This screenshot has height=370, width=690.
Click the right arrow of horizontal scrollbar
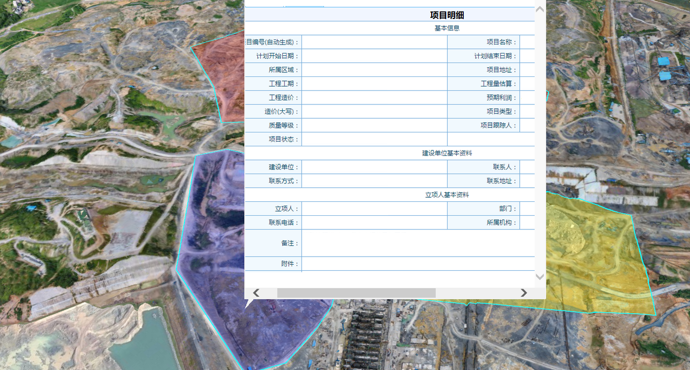click(x=524, y=293)
